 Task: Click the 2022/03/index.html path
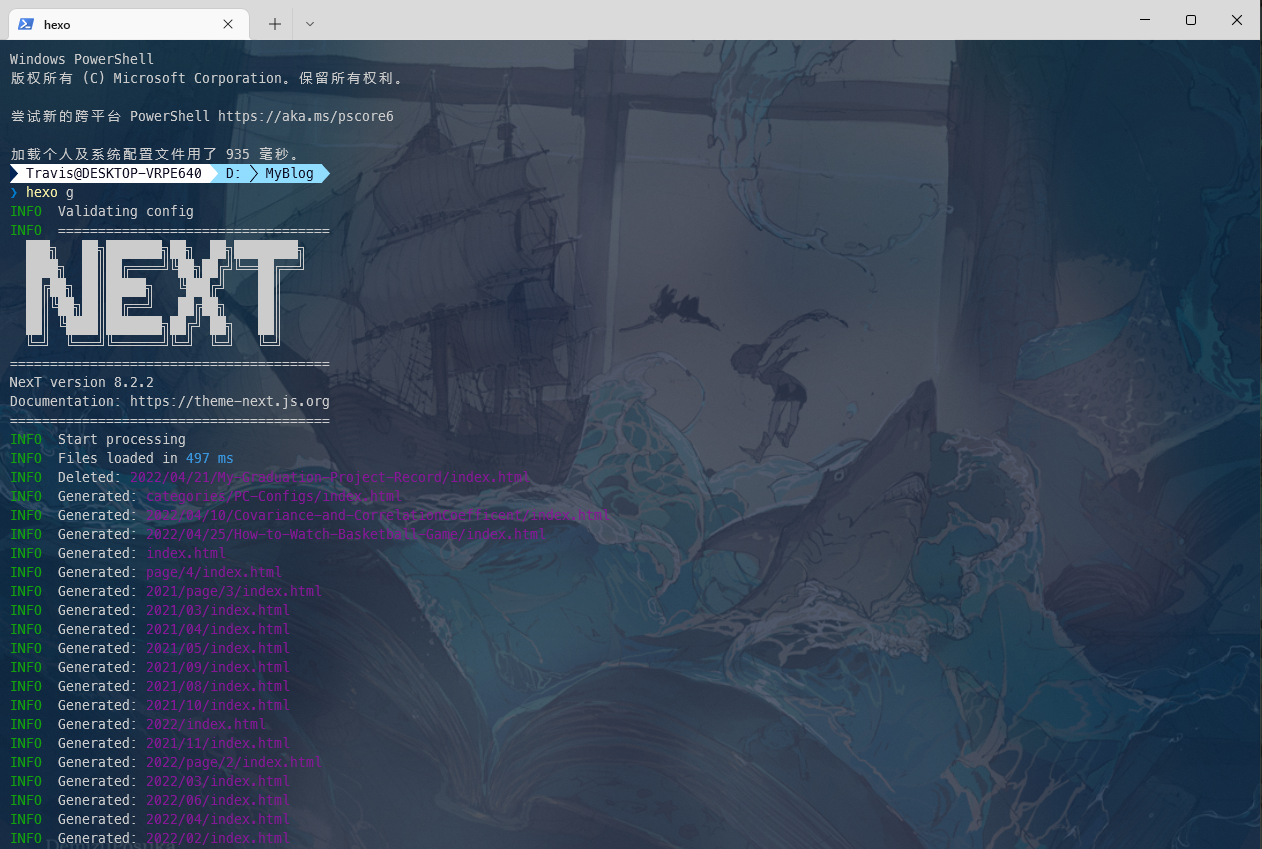(218, 781)
